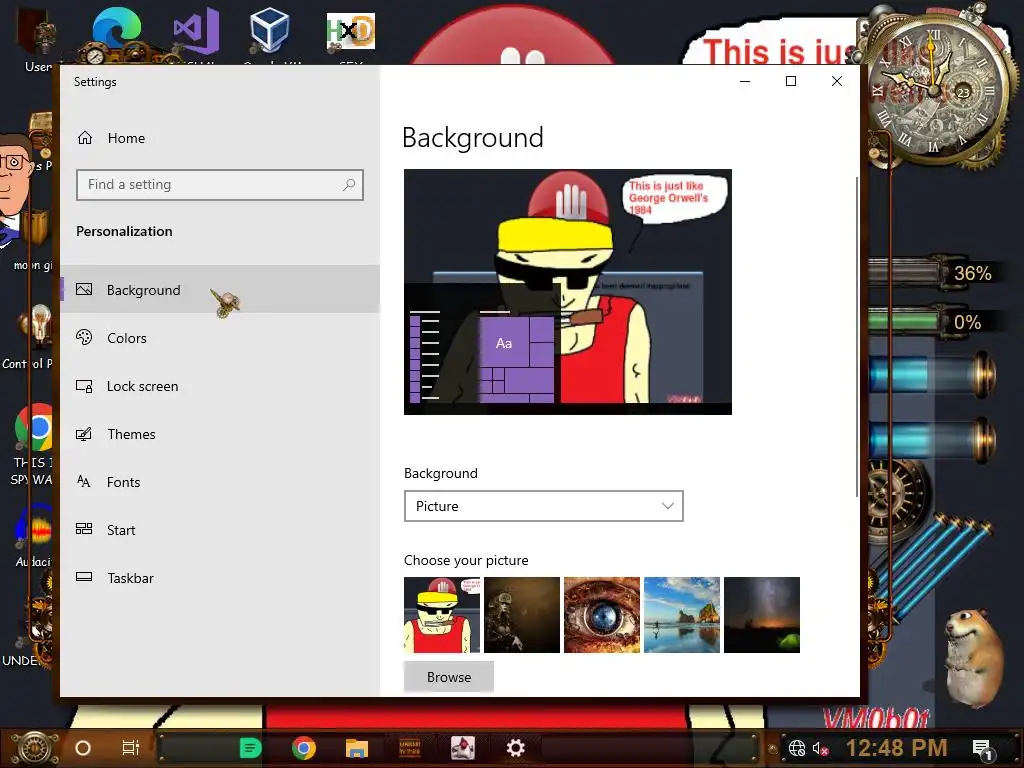Screen dimensions: 1024x768
Task: Open the Themes settings page
Action: pos(220,434)
